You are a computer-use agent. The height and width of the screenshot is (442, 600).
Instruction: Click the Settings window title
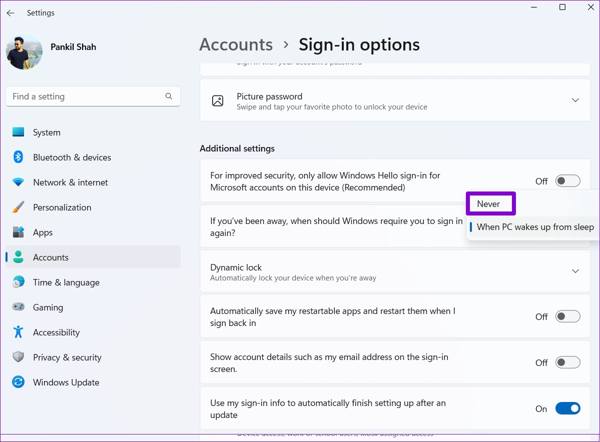(x=41, y=13)
